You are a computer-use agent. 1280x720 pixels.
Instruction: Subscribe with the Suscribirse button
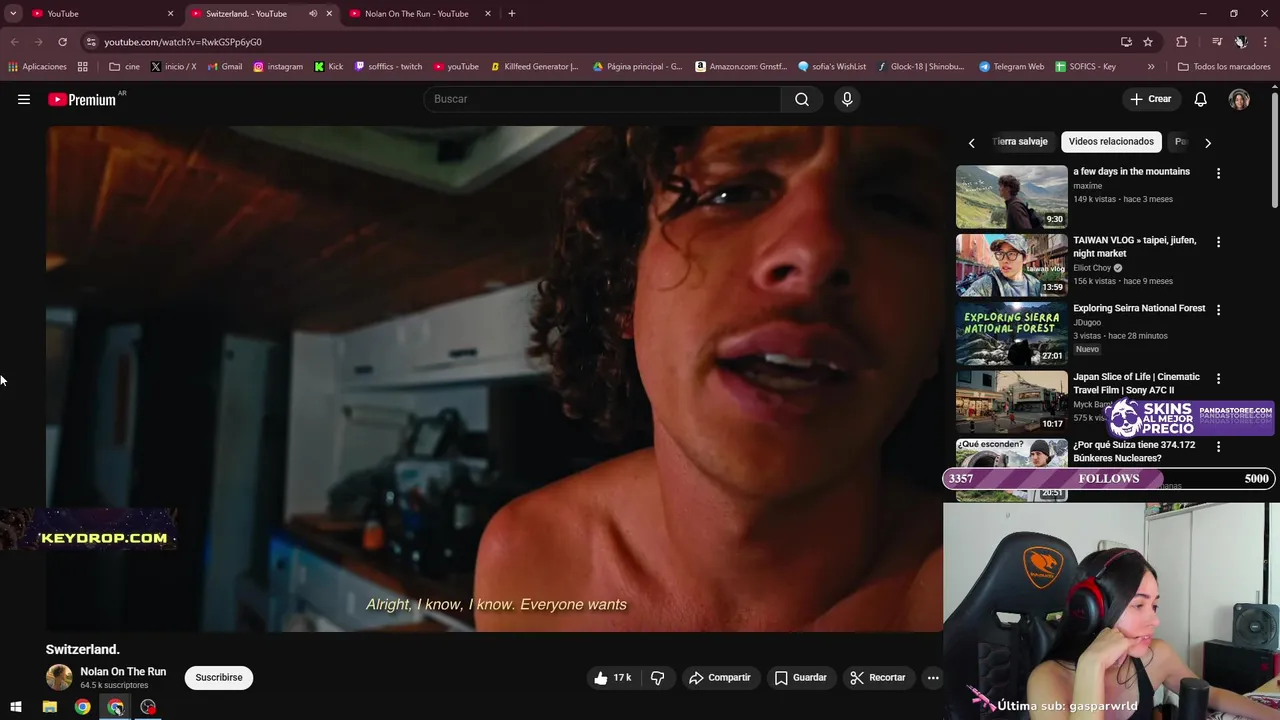(219, 678)
